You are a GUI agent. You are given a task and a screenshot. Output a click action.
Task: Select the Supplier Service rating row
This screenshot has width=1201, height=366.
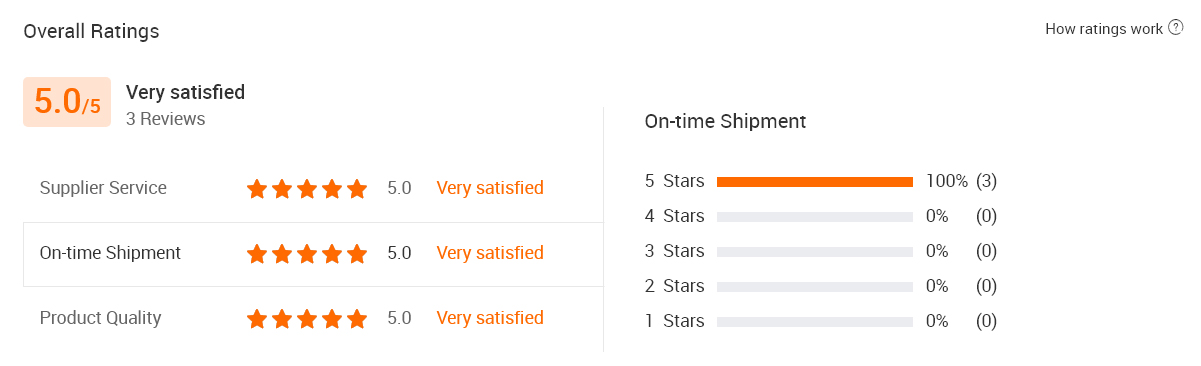[x=313, y=188]
